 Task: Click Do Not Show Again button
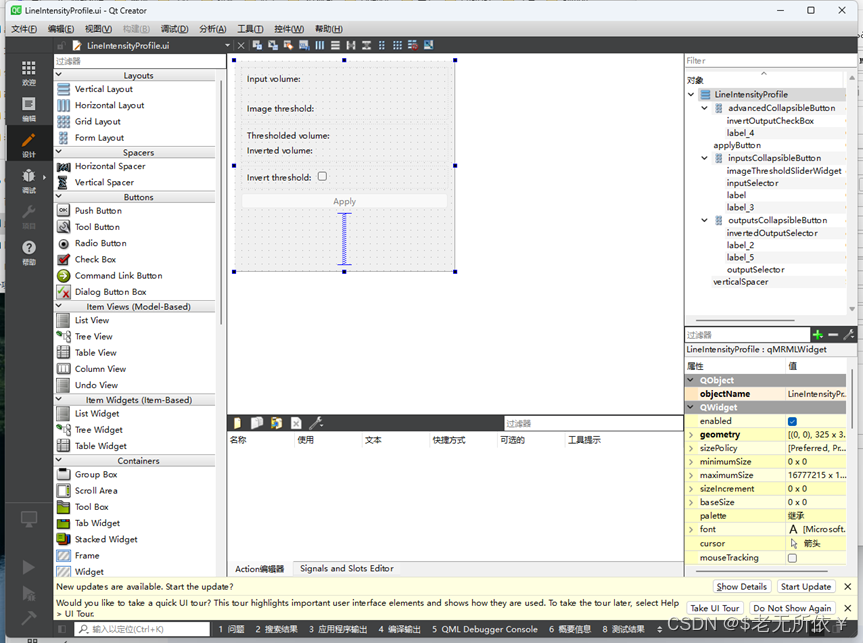[x=792, y=608]
